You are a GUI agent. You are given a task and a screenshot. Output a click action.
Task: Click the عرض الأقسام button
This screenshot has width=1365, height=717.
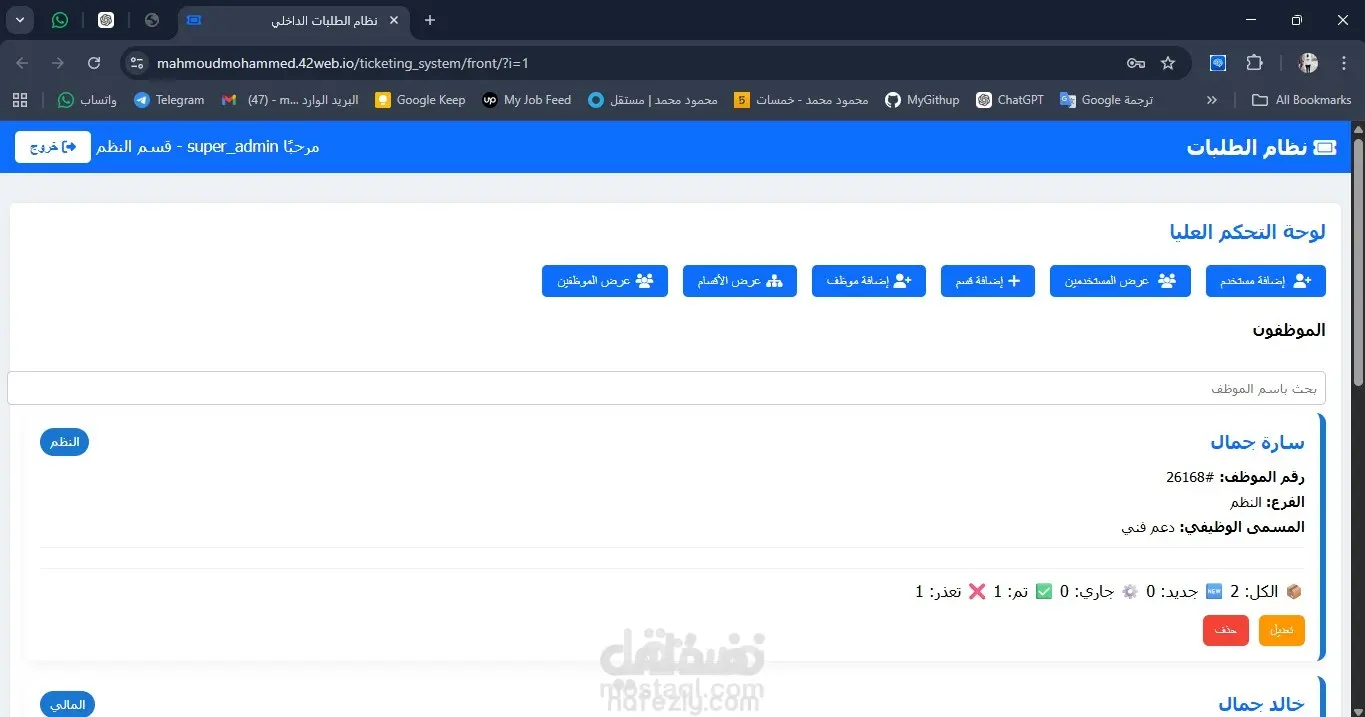[740, 281]
